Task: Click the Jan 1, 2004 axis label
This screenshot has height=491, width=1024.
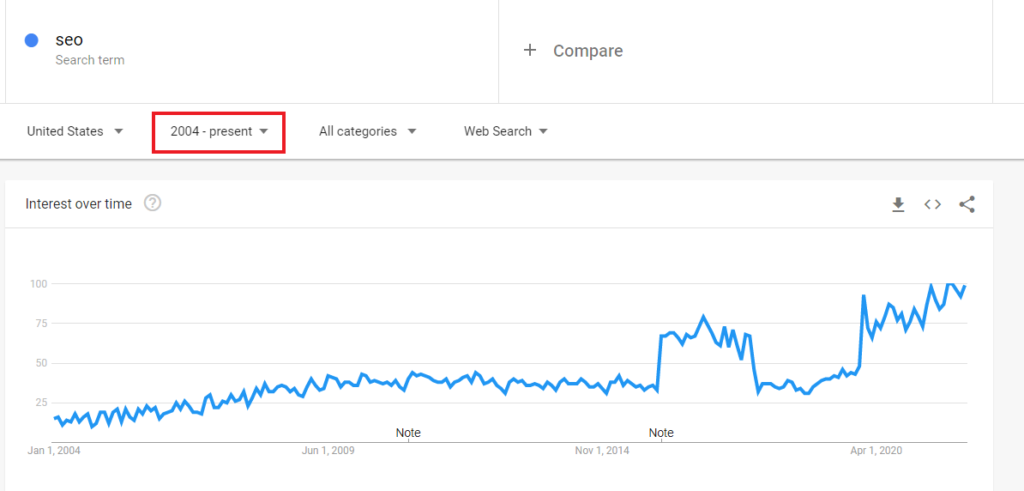Action: coord(54,451)
